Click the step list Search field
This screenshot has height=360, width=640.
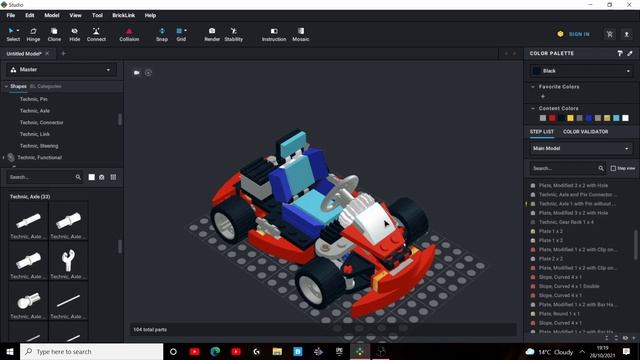567,168
